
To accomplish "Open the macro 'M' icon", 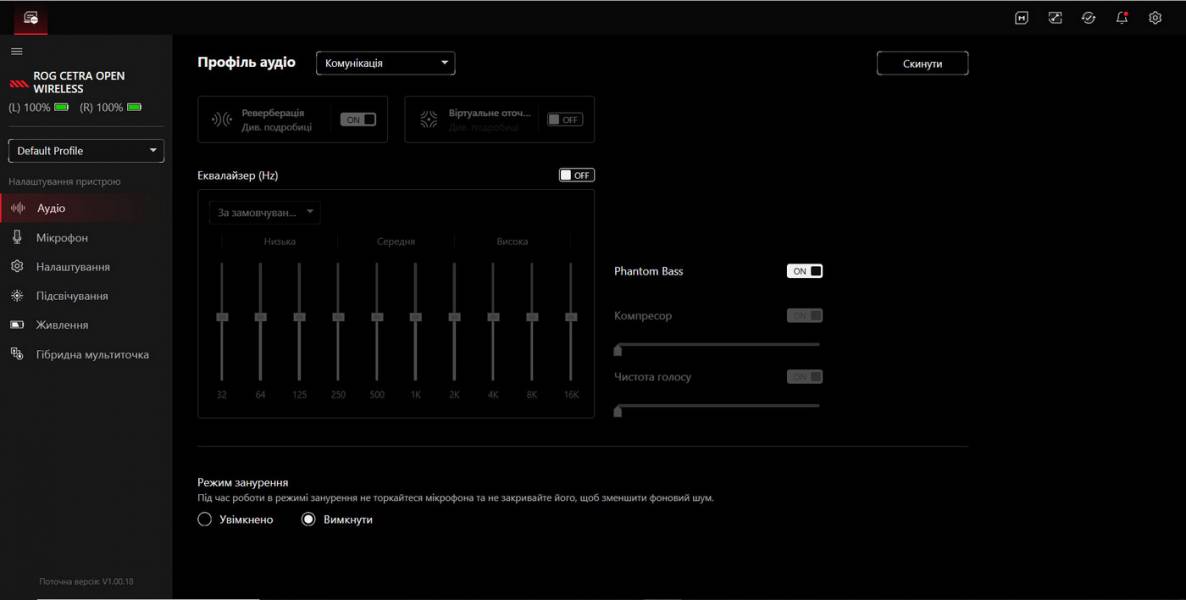I will [1021, 17].
